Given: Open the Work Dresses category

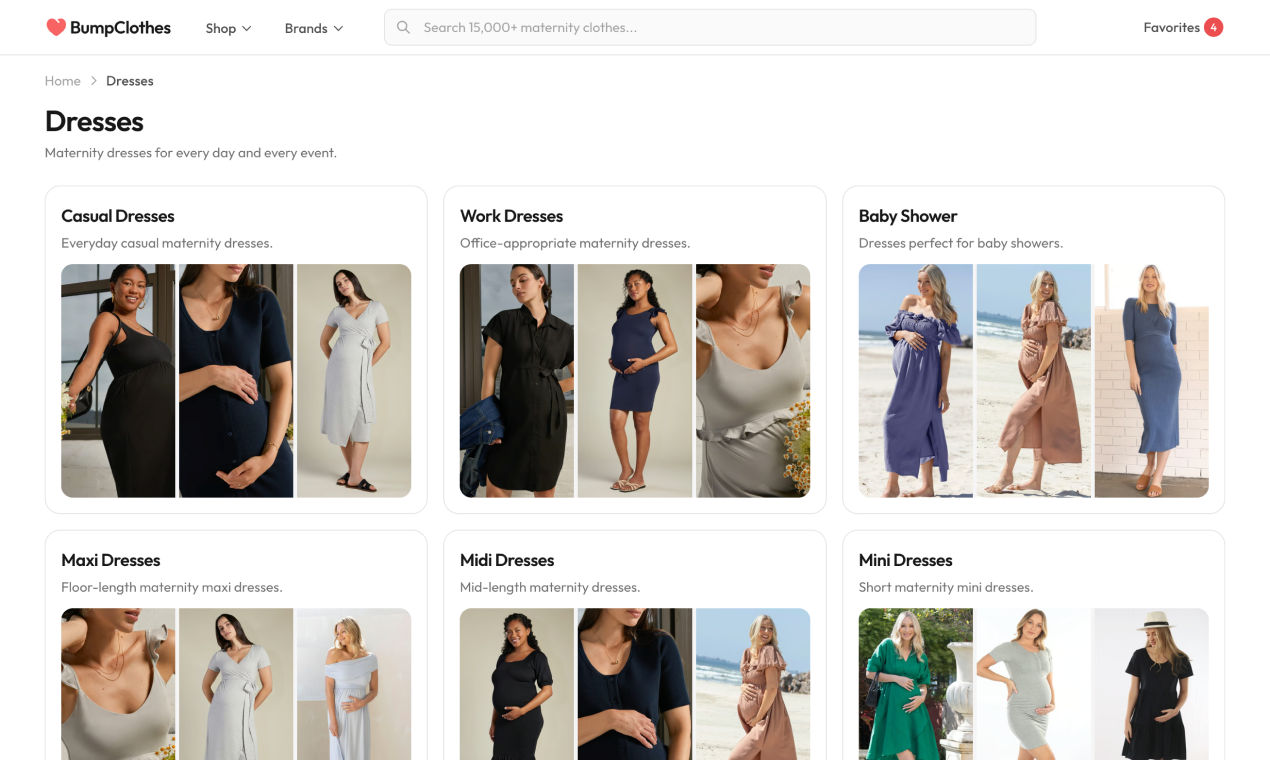Looking at the screenshot, I should (x=511, y=216).
